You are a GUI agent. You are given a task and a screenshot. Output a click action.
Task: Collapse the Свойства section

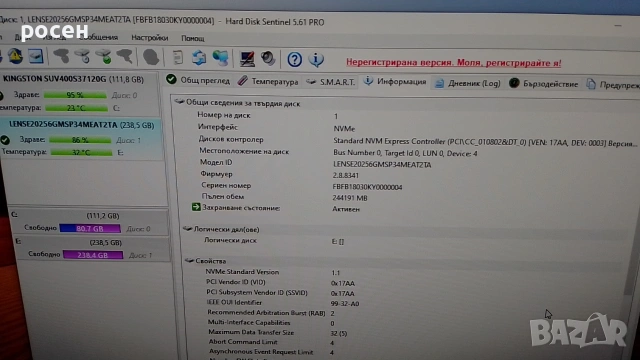tap(189, 260)
